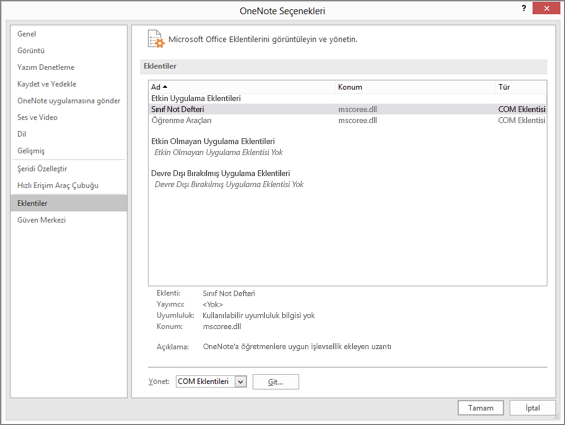Click the help question mark icon
565x425 pixels.
524,8
